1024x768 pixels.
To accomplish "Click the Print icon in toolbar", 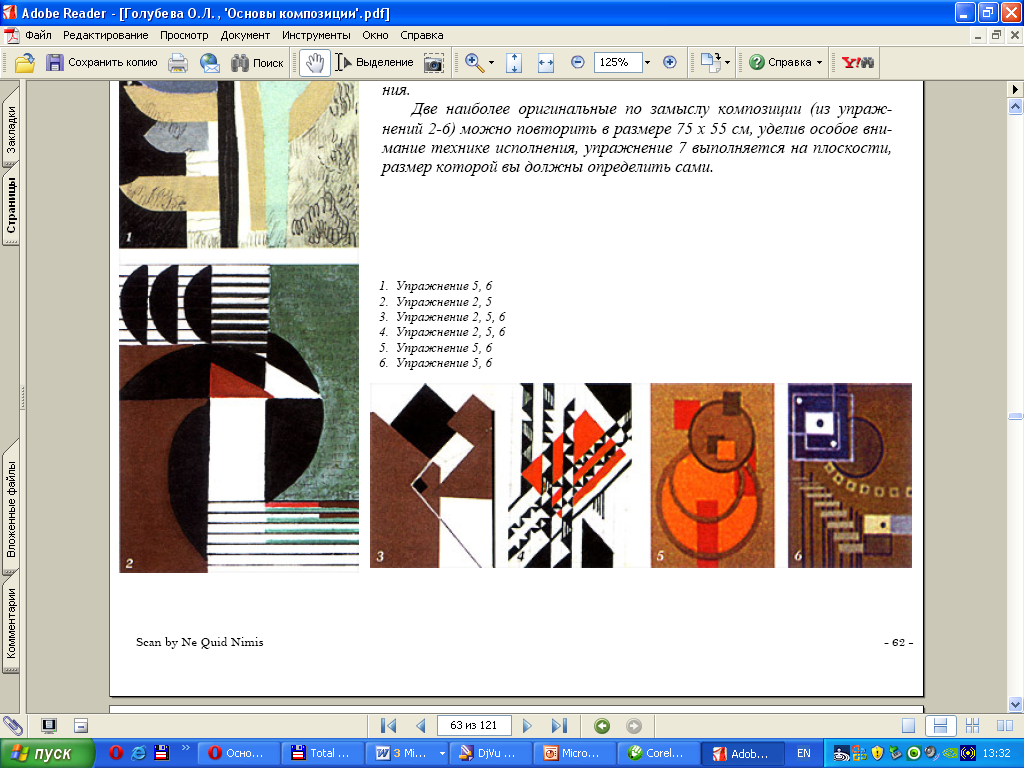I will click(x=178, y=63).
